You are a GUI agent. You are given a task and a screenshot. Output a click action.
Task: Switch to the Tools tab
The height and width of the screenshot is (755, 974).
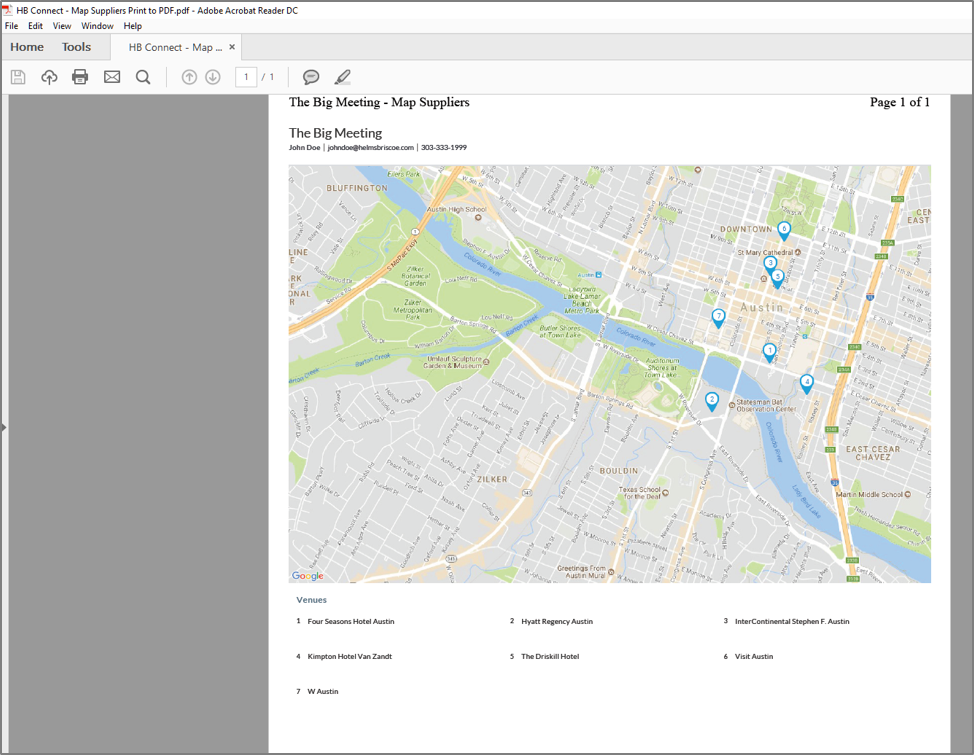[x=76, y=47]
